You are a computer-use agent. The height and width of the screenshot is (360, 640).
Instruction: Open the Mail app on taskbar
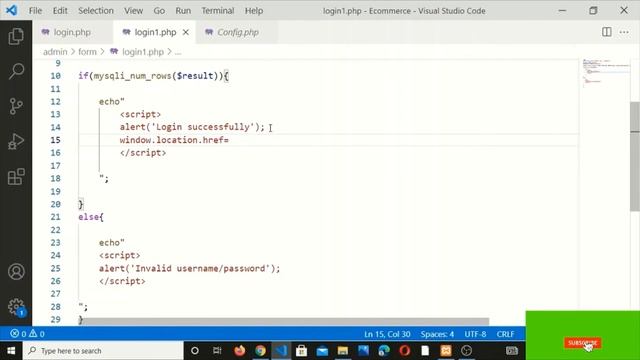pyautogui.click(x=322, y=351)
